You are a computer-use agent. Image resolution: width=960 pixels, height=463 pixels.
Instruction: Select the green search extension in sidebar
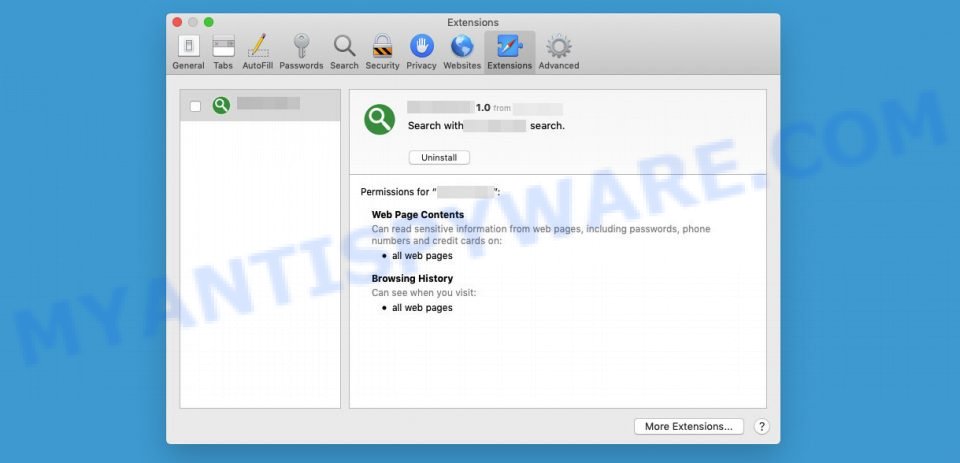point(260,105)
